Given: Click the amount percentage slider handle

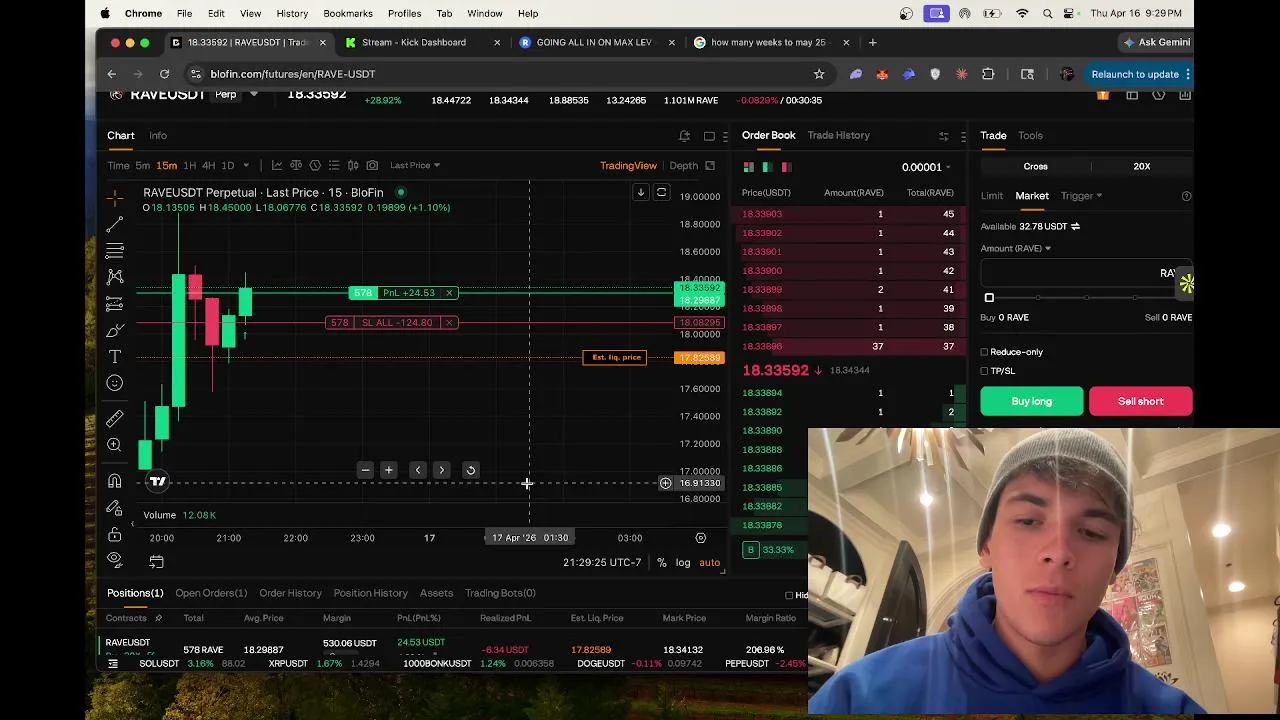Looking at the screenshot, I should 989,298.
